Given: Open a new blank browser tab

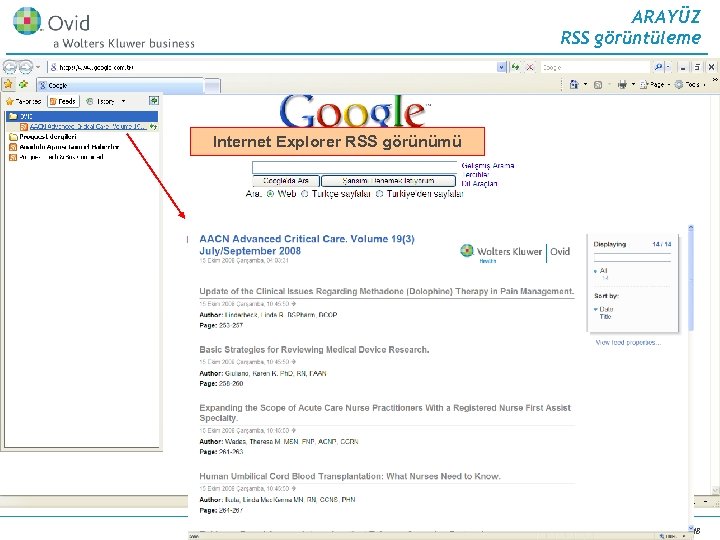Looking at the screenshot, I should 212,85.
